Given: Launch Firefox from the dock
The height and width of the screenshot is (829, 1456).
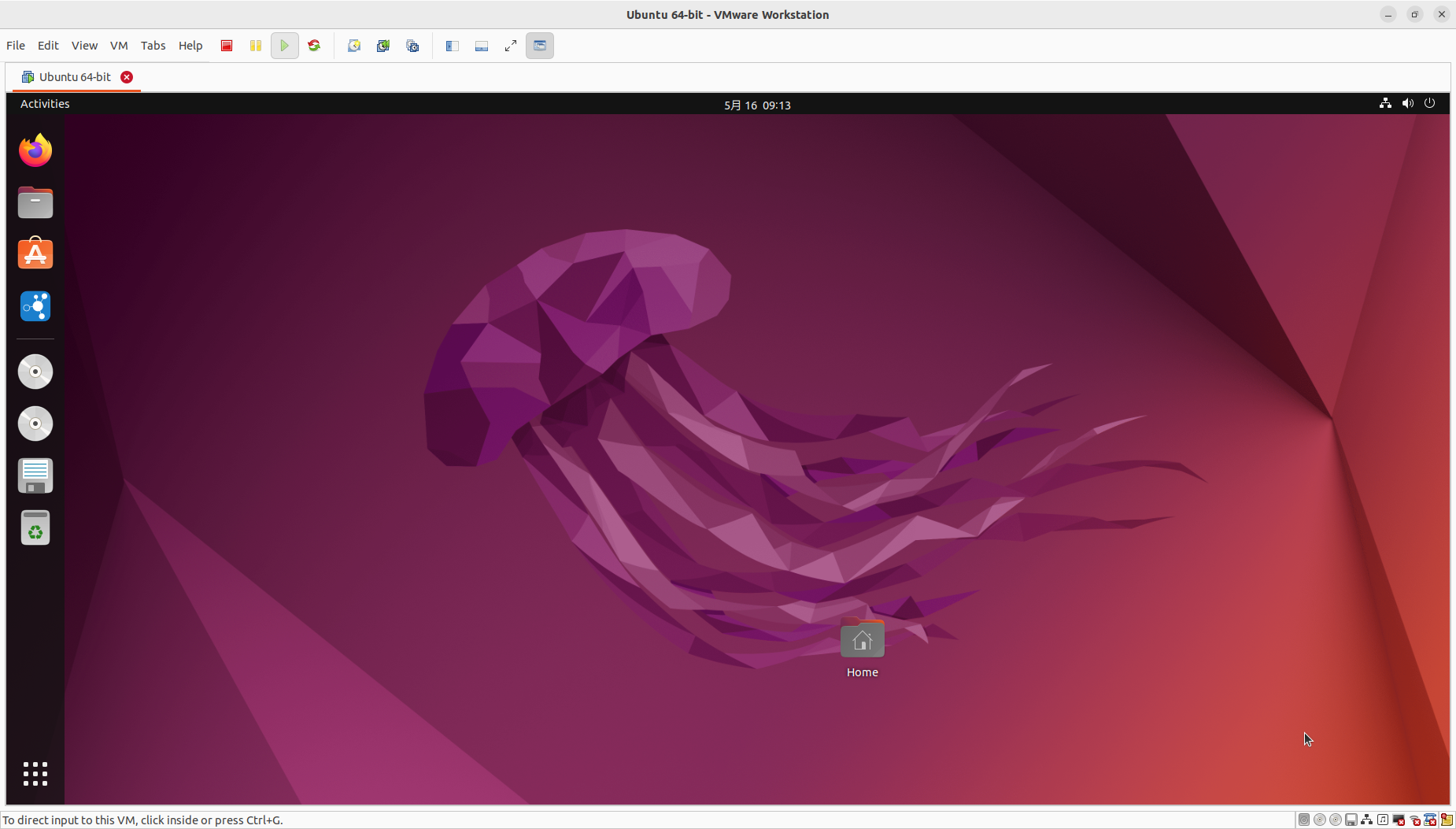Looking at the screenshot, I should click(x=35, y=150).
